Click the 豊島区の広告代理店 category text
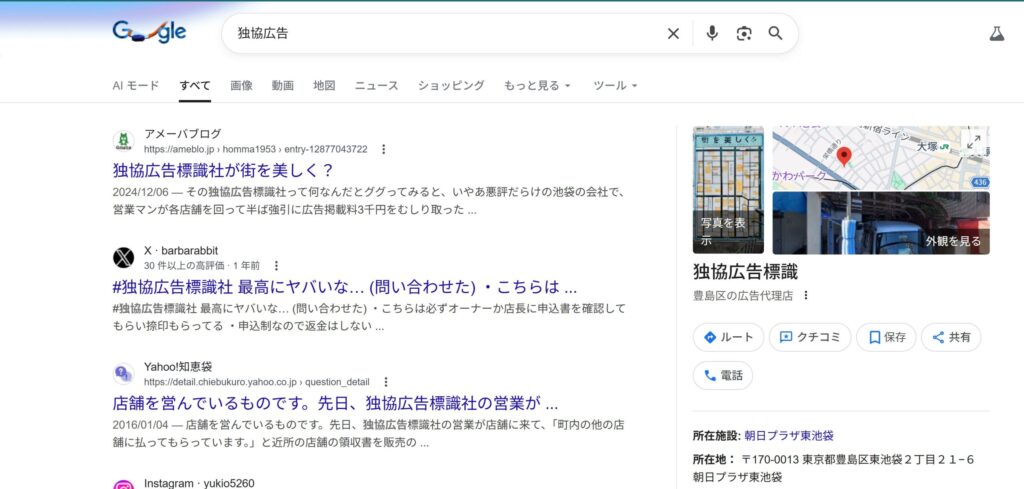 point(743,296)
